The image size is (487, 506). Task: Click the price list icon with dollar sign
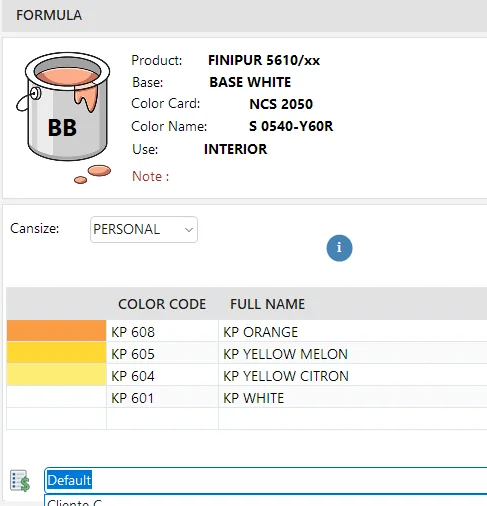coord(20,480)
